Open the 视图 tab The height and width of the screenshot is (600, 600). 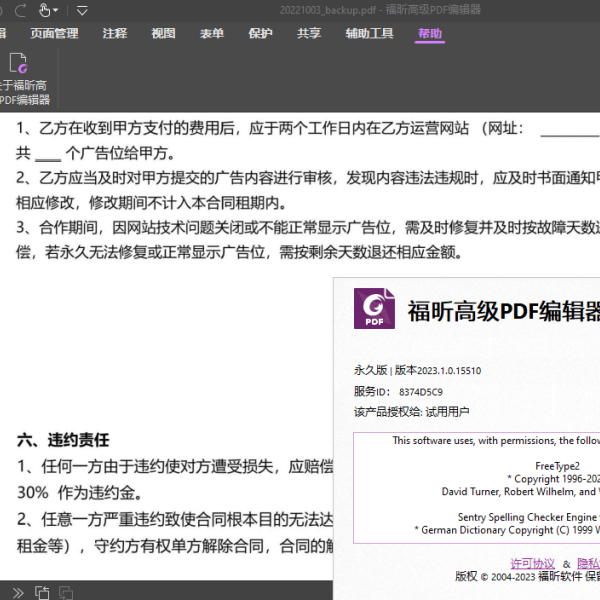pos(163,34)
